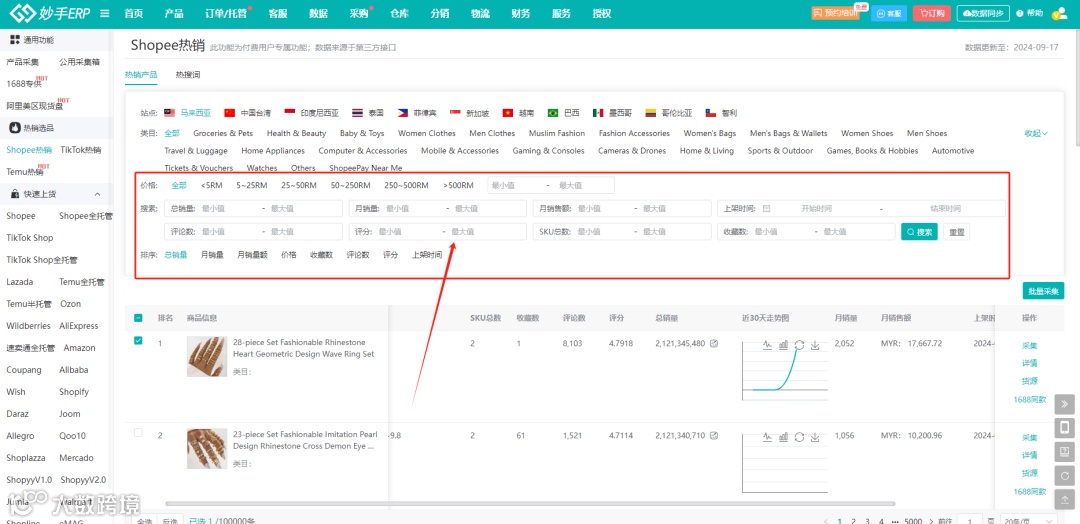
Task: Select the Chile flag site 智利
Action: tap(720, 113)
